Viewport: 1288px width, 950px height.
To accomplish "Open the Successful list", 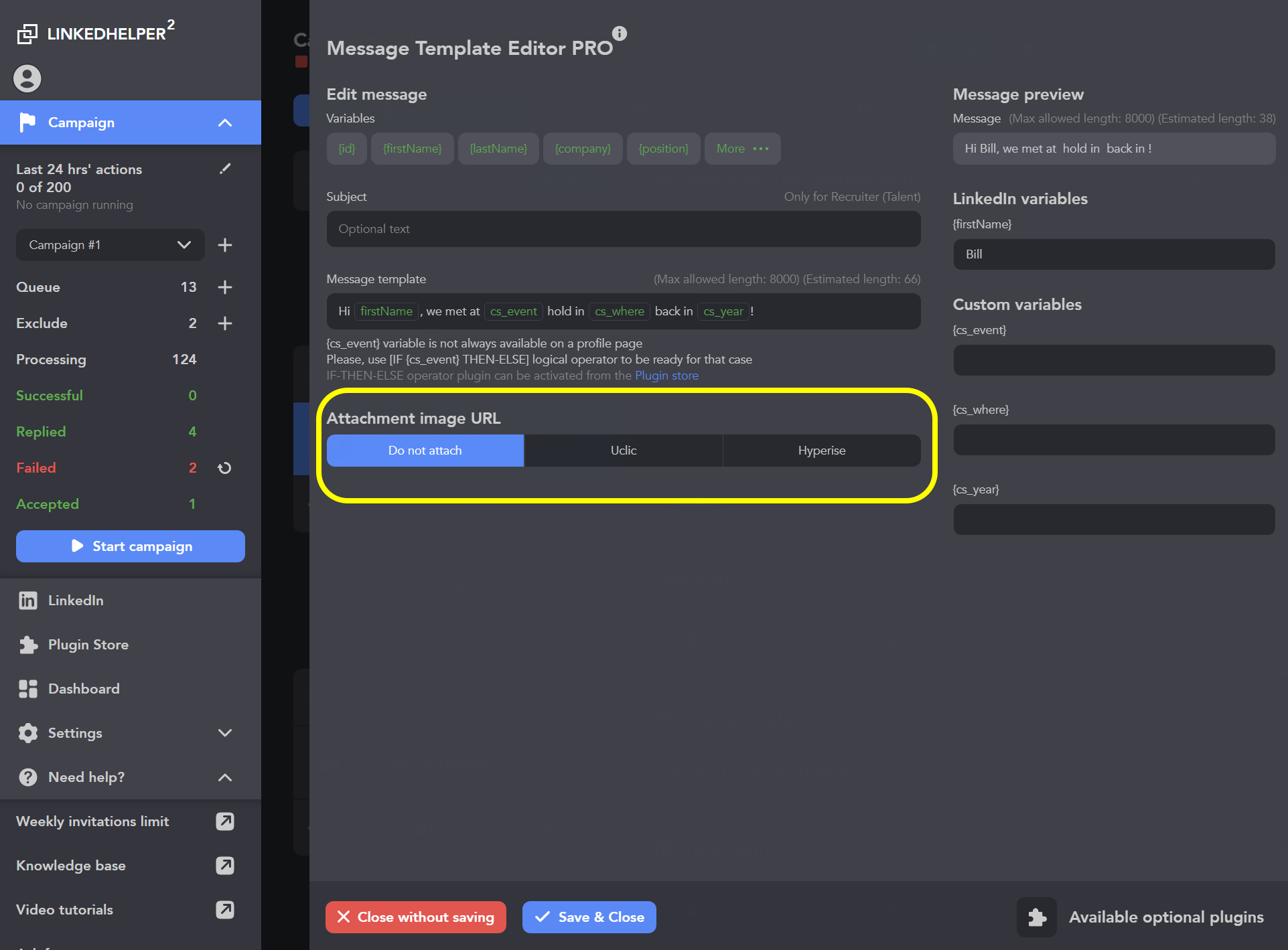I will [x=107, y=396].
